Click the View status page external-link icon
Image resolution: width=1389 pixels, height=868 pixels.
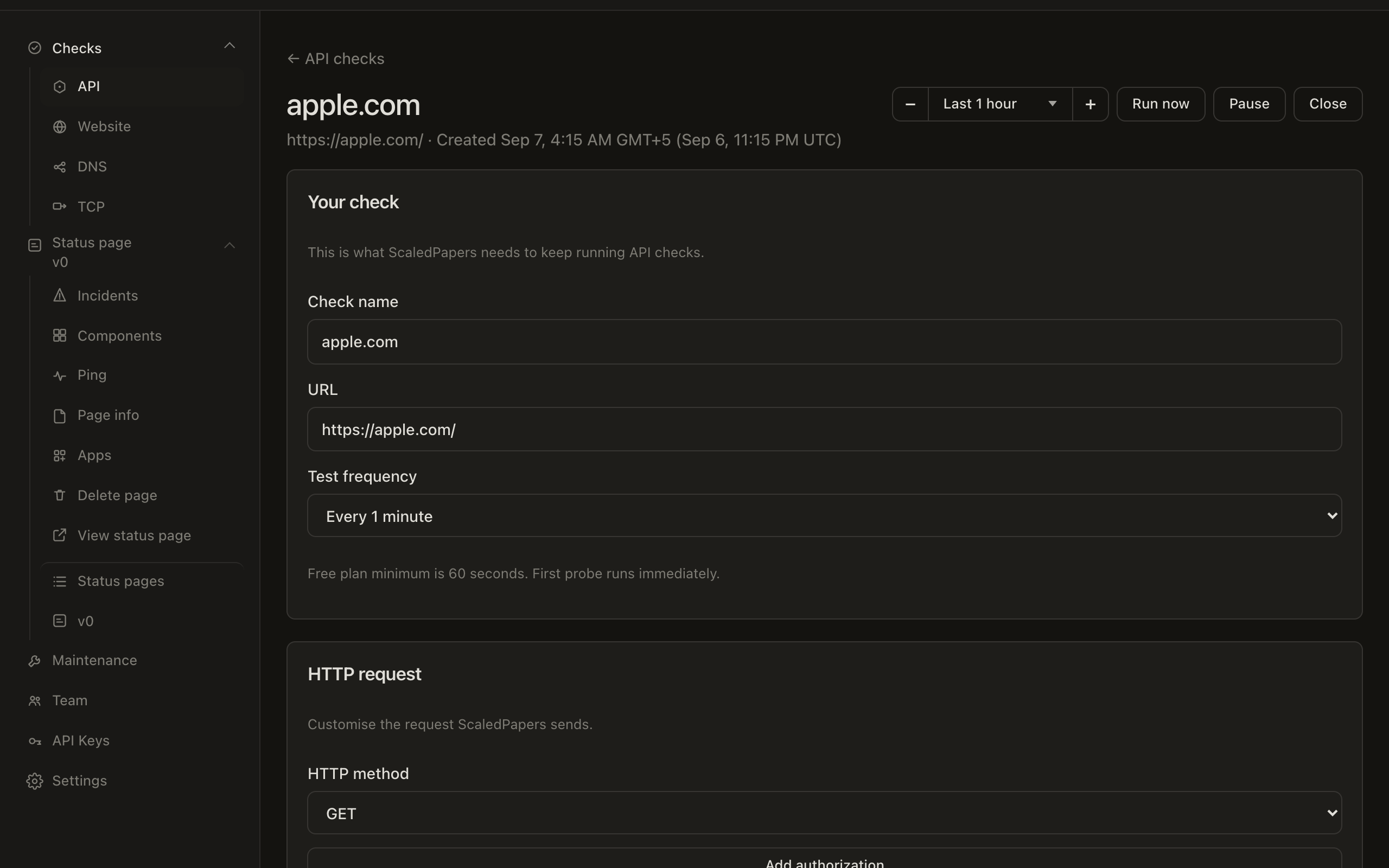[x=60, y=535]
